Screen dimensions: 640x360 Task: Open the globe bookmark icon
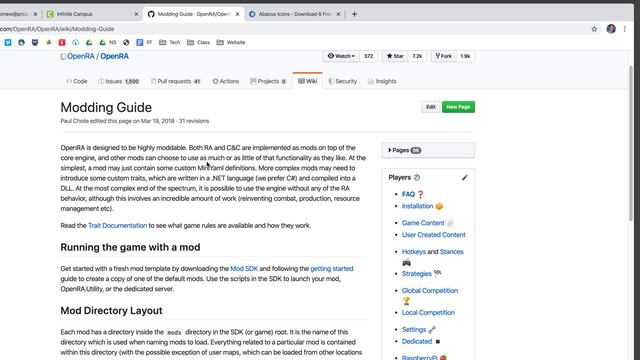[x=126, y=42]
